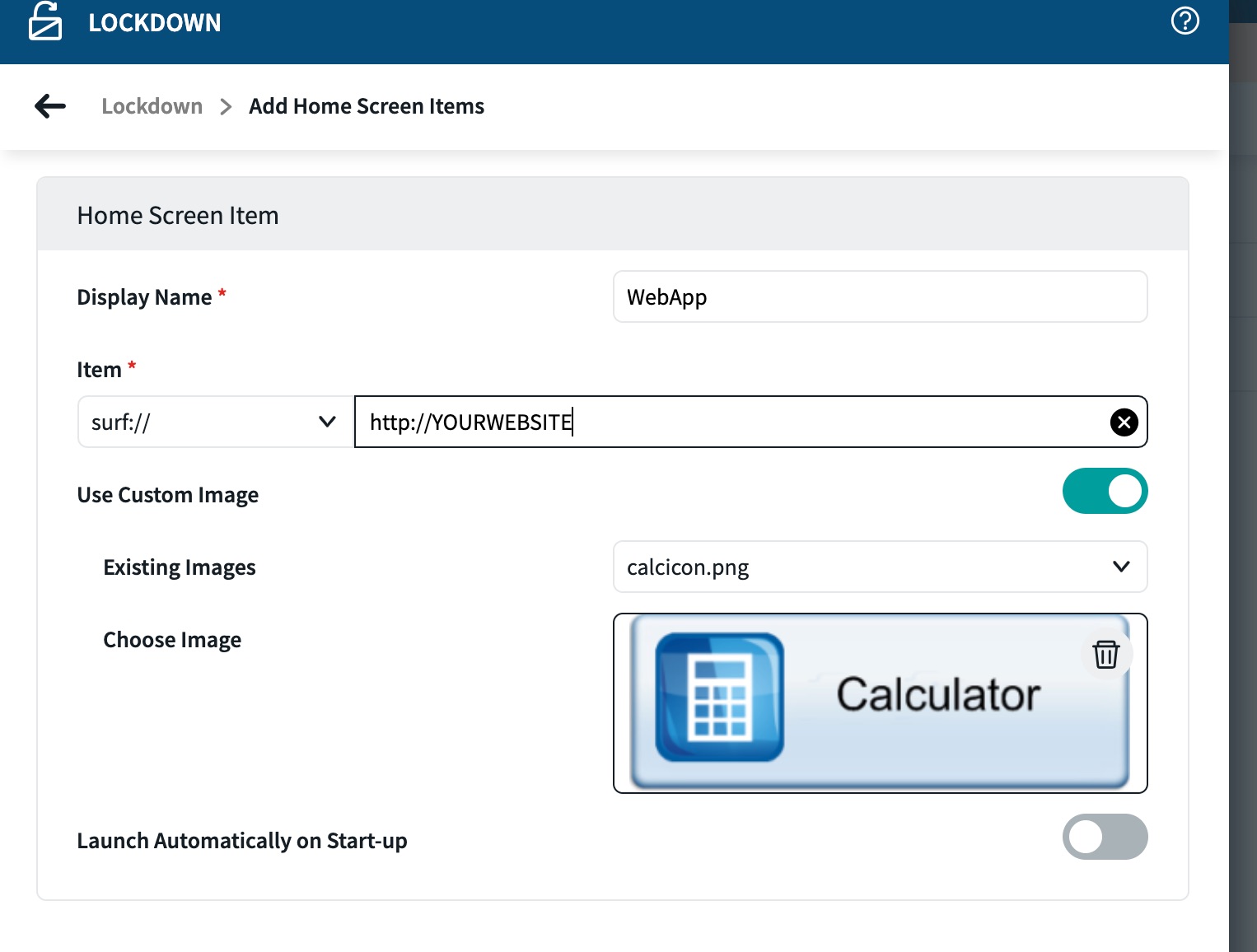Image resolution: width=1257 pixels, height=952 pixels.
Task: Enable Launch Automatically on Start-up
Action: click(1105, 838)
